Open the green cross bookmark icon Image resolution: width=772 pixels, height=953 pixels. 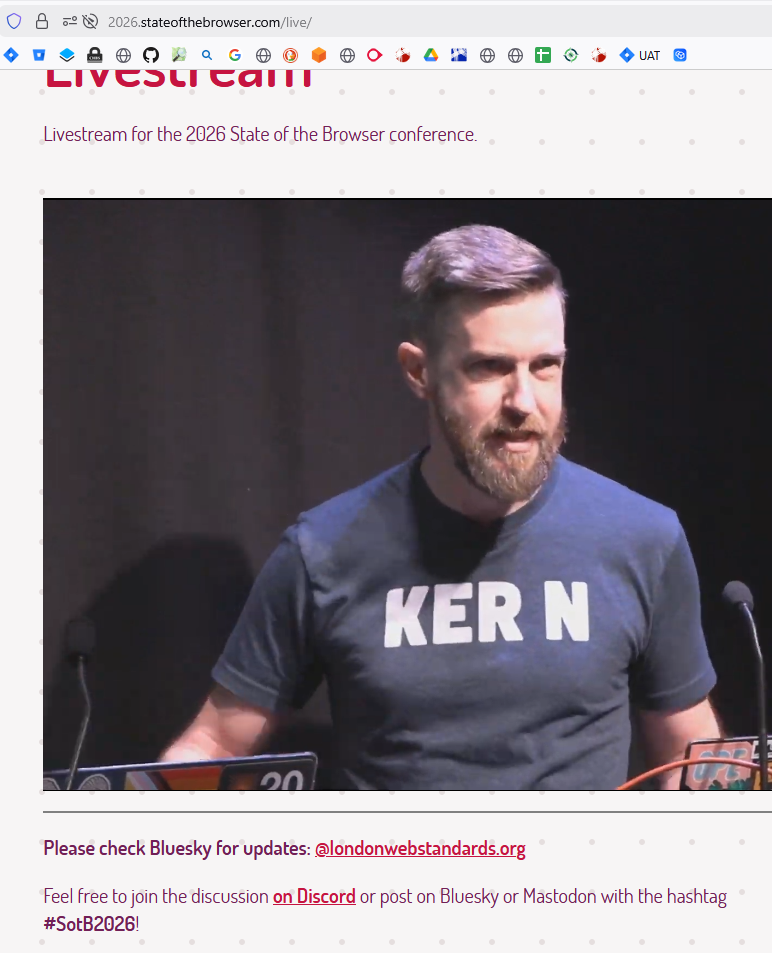(543, 55)
